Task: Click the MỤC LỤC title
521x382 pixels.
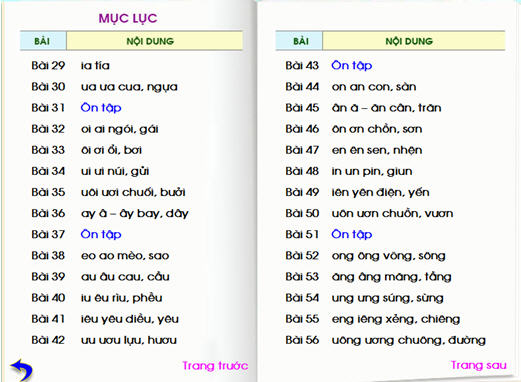Action: tap(128, 18)
